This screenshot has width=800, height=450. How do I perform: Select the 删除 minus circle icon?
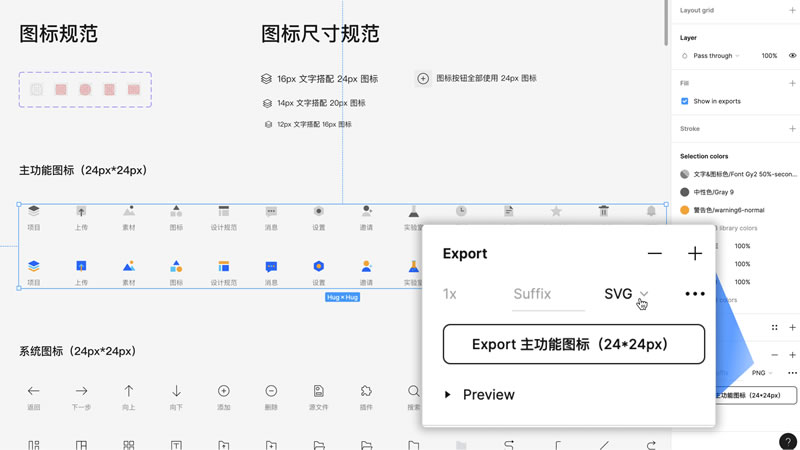[x=271, y=391]
